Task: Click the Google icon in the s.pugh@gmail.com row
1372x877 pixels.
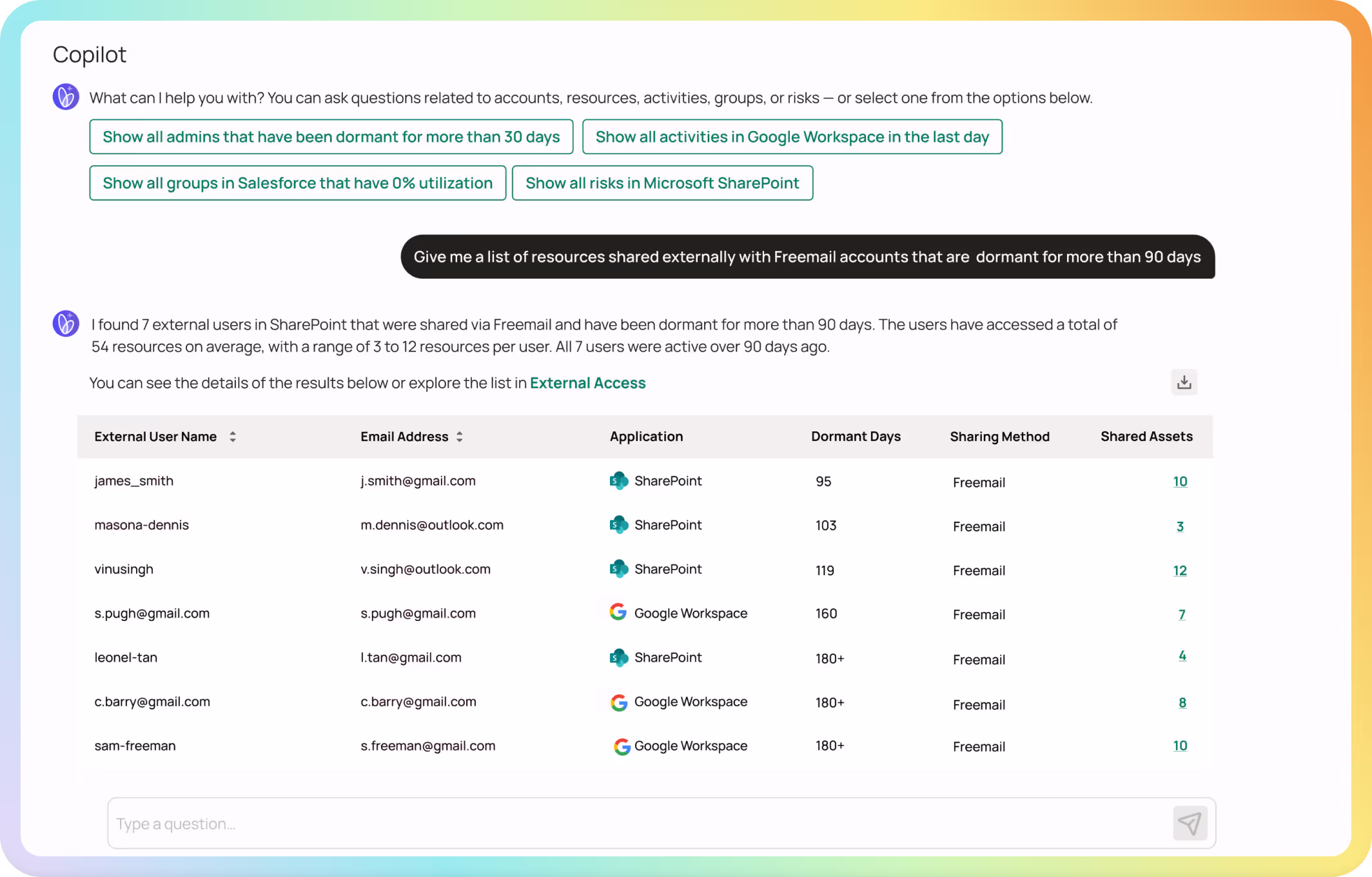Action: pos(618,612)
